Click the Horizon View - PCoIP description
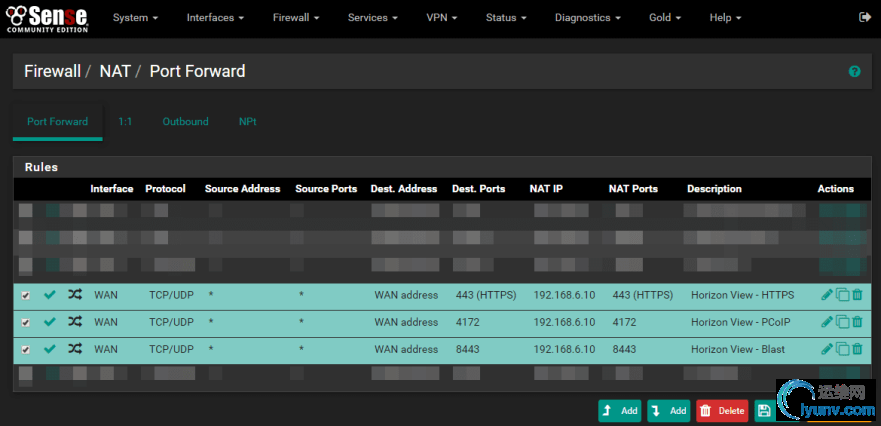Screen dimensions: 881x426 click(x=741, y=322)
